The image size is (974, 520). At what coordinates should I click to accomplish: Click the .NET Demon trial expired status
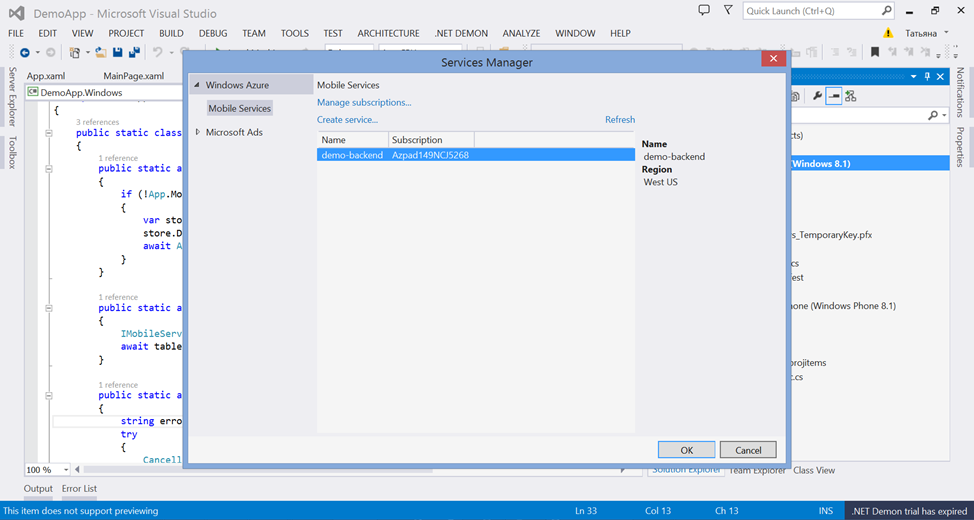pos(909,511)
